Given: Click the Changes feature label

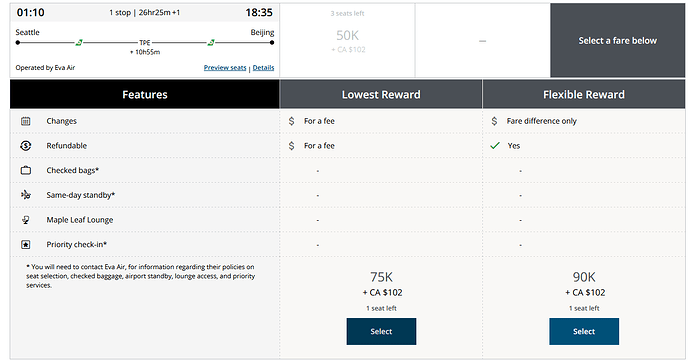Looking at the screenshot, I should [62, 121].
